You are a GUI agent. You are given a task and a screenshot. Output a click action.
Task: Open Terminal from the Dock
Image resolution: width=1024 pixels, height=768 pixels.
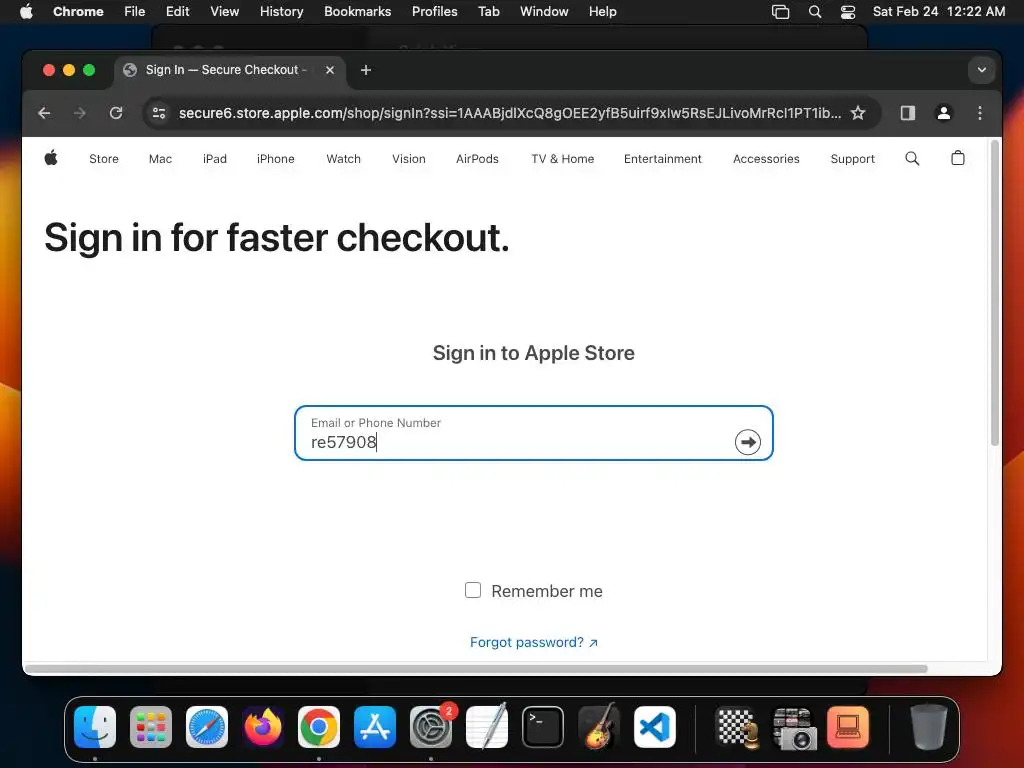pyautogui.click(x=543, y=727)
